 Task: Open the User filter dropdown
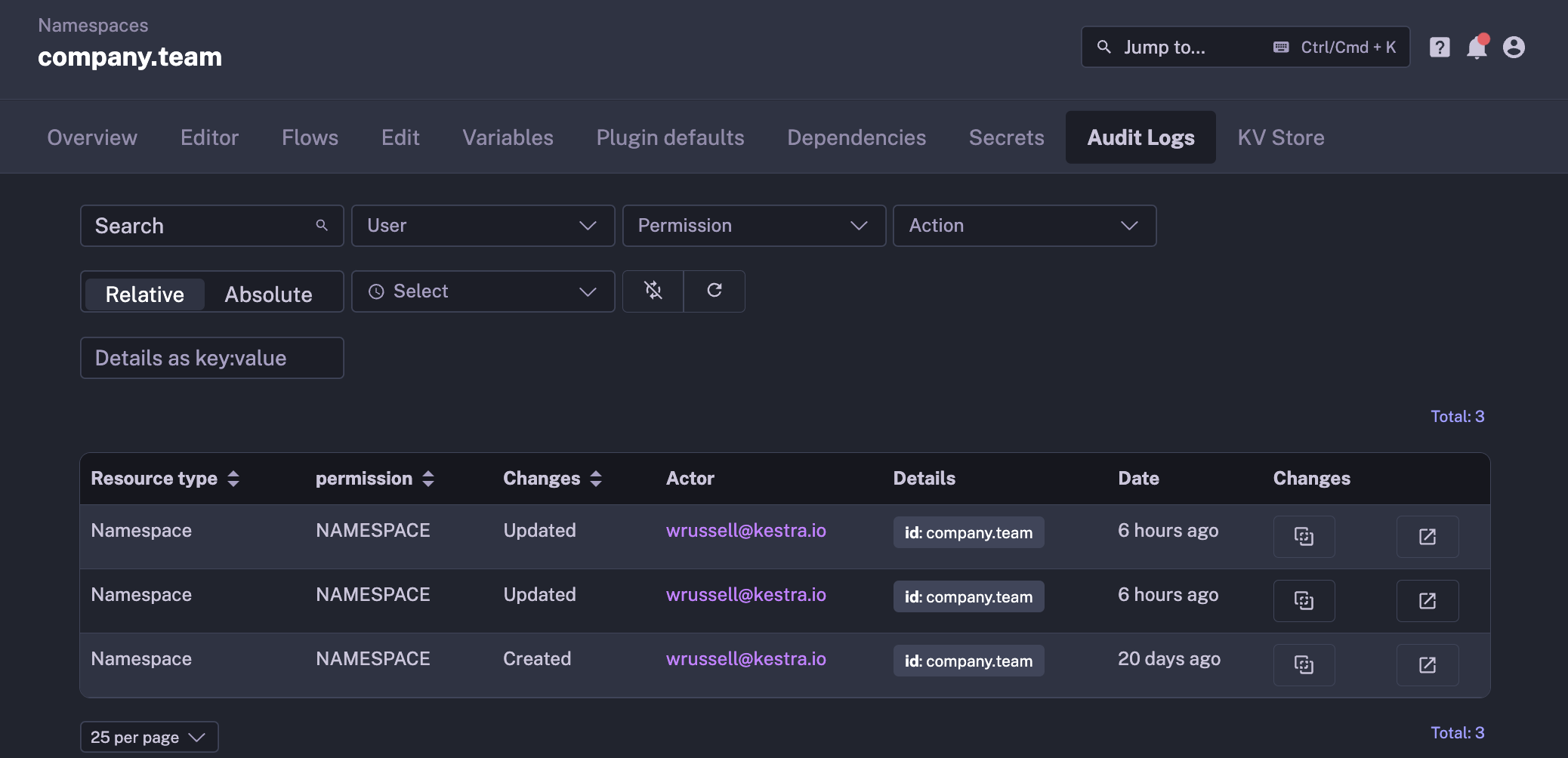pyautogui.click(x=482, y=225)
